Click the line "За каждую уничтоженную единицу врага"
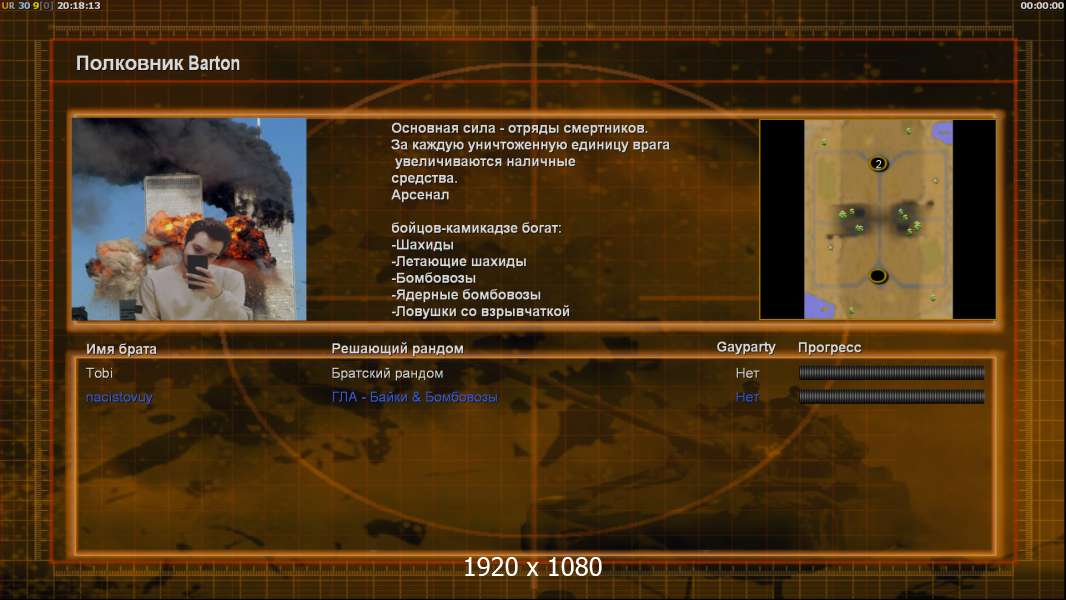Screen dimensions: 1066x600 (x=530, y=145)
